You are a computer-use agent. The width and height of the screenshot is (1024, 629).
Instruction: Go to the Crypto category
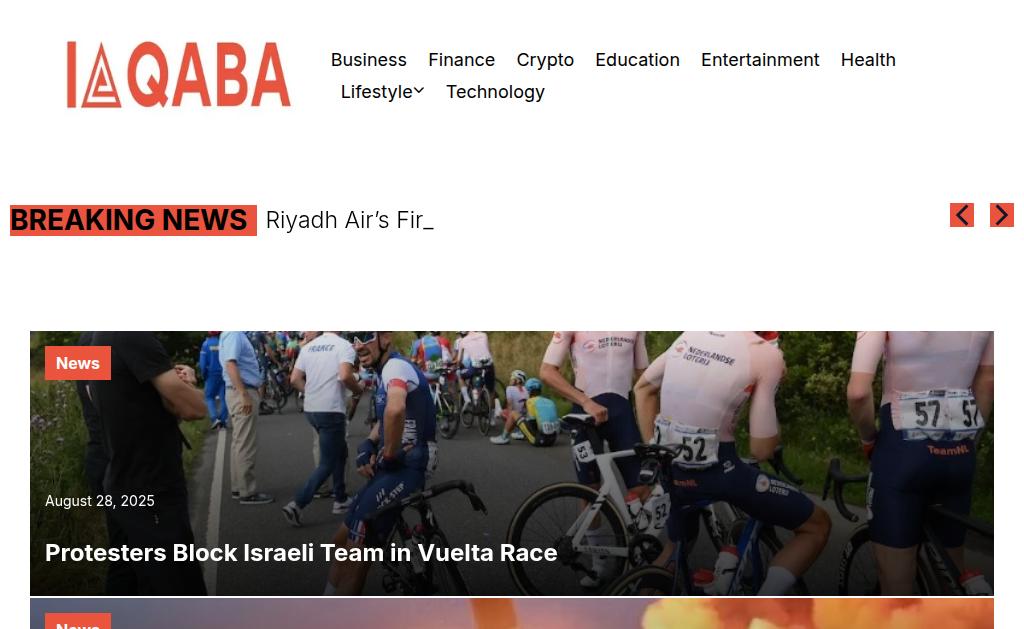click(x=545, y=59)
